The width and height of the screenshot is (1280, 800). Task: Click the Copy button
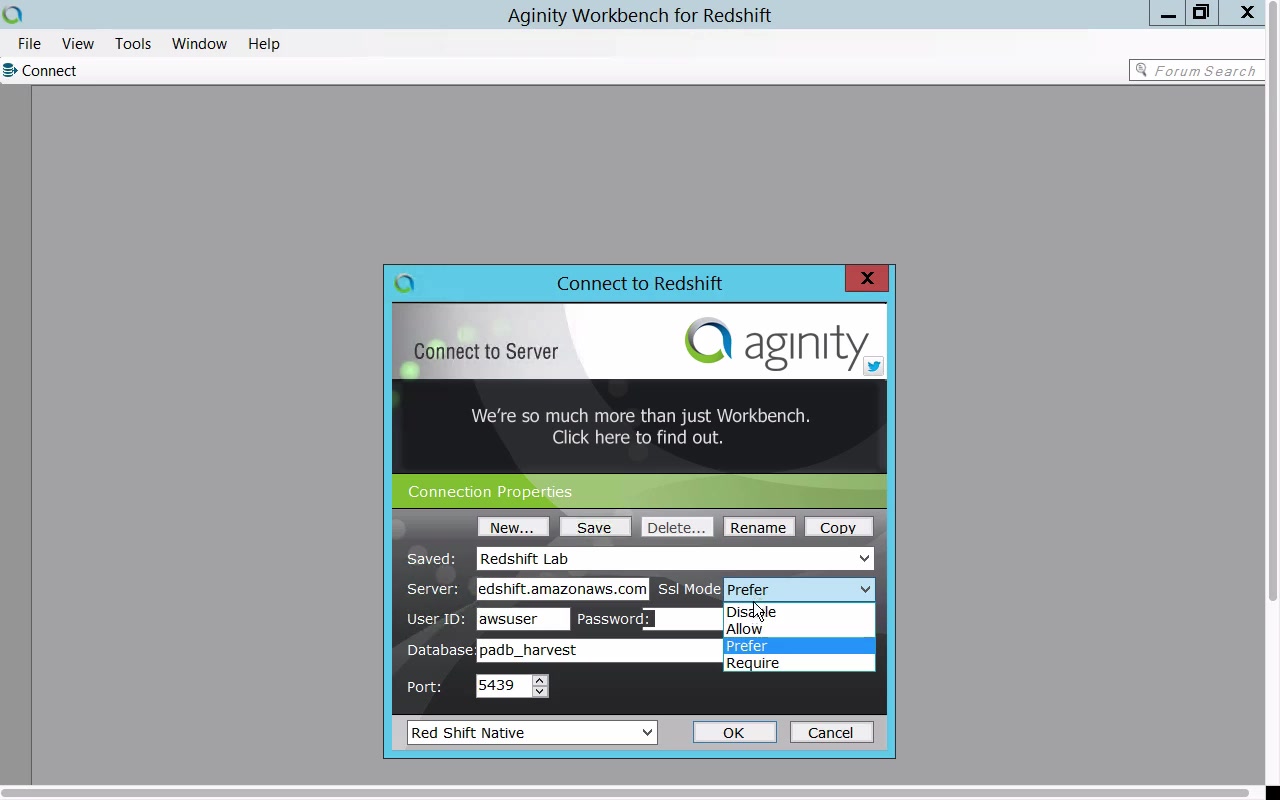pyautogui.click(x=838, y=527)
